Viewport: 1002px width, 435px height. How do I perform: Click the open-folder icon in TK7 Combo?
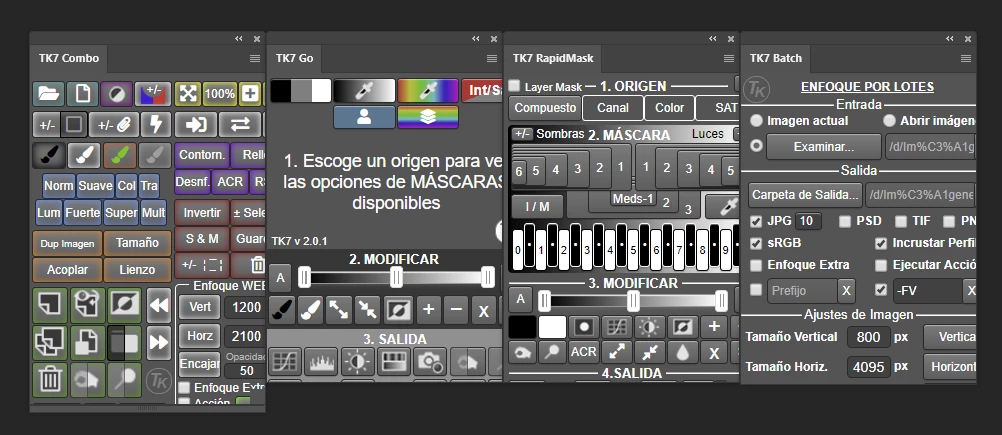(49, 93)
